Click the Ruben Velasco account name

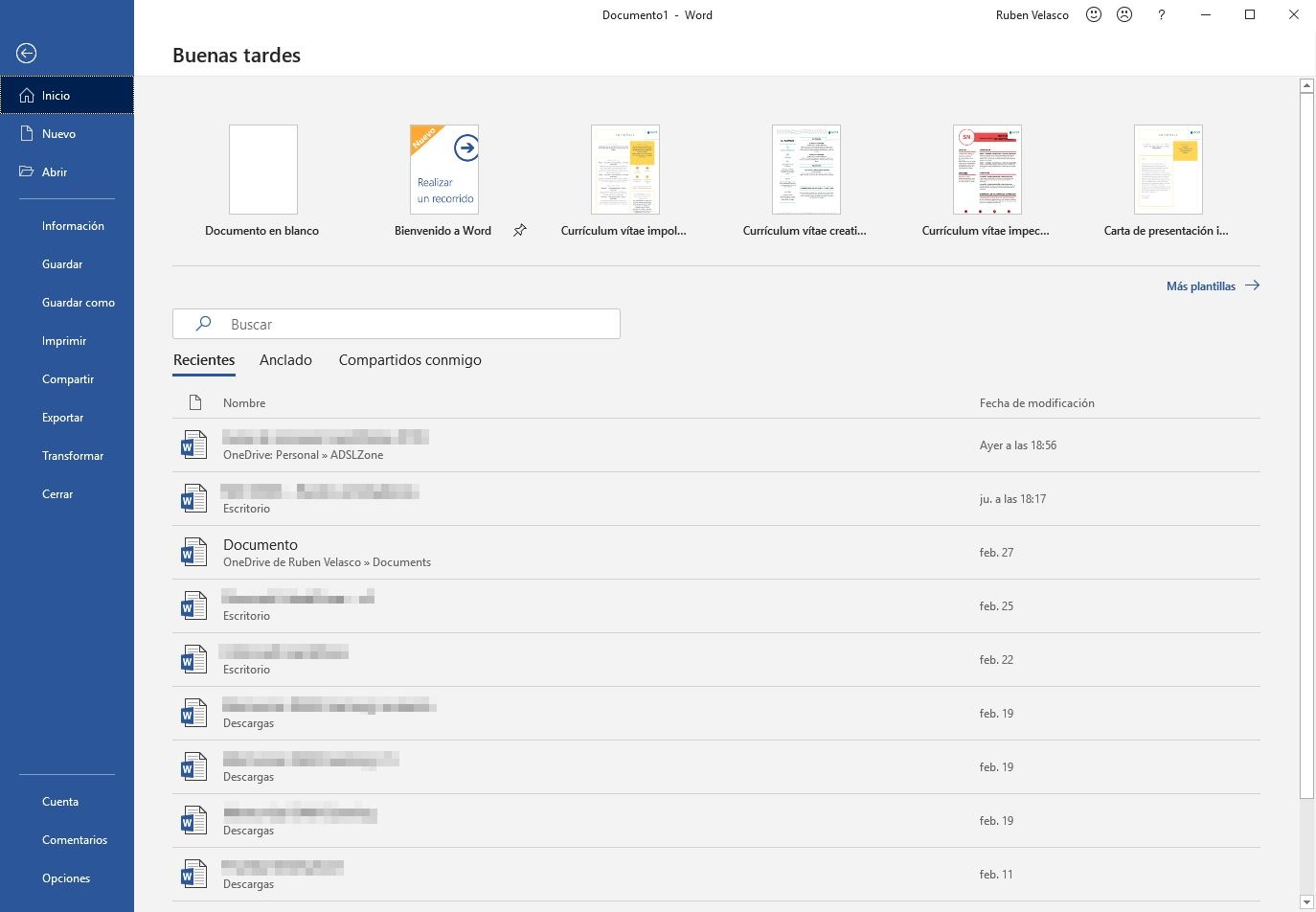coord(1032,15)
